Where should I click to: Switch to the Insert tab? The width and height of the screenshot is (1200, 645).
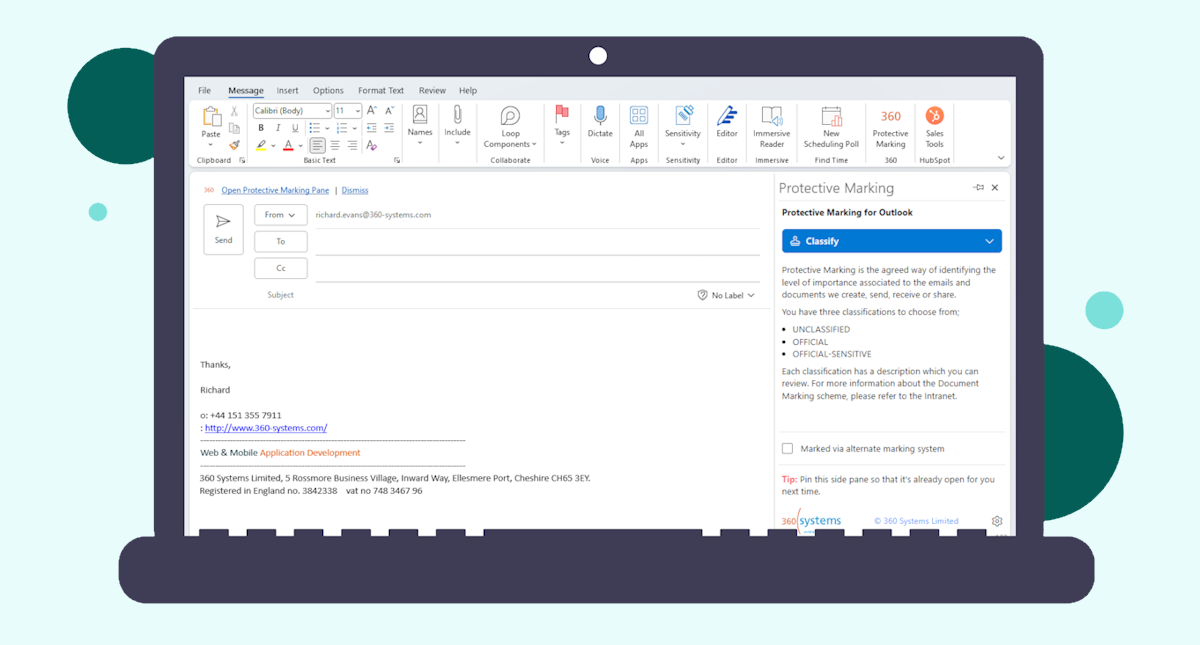[287, 90]
